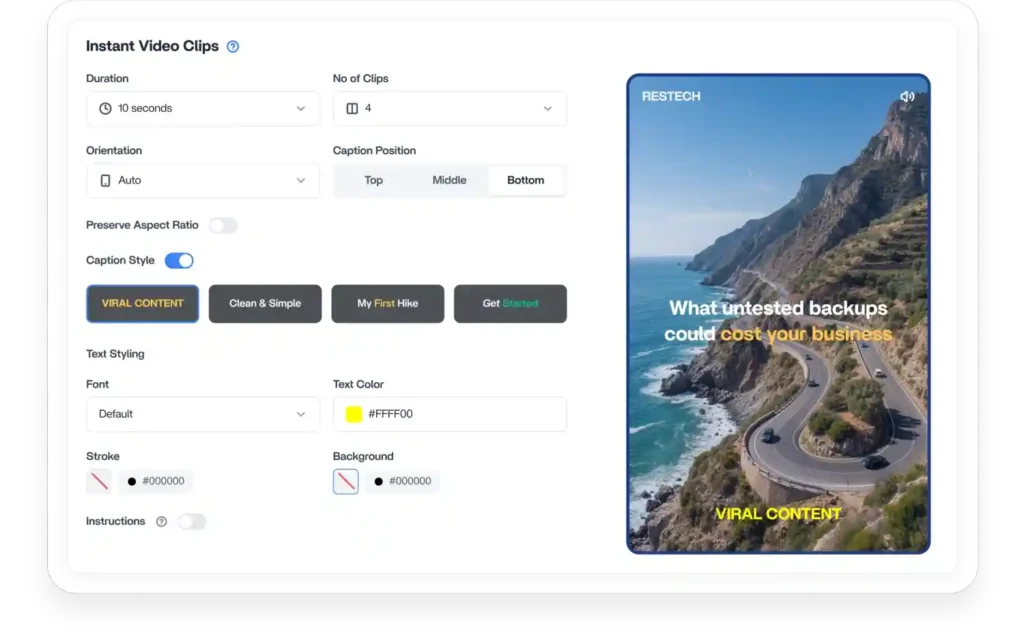Set caption position to Top
The image size is (1024, 638).
click(374, 180)
